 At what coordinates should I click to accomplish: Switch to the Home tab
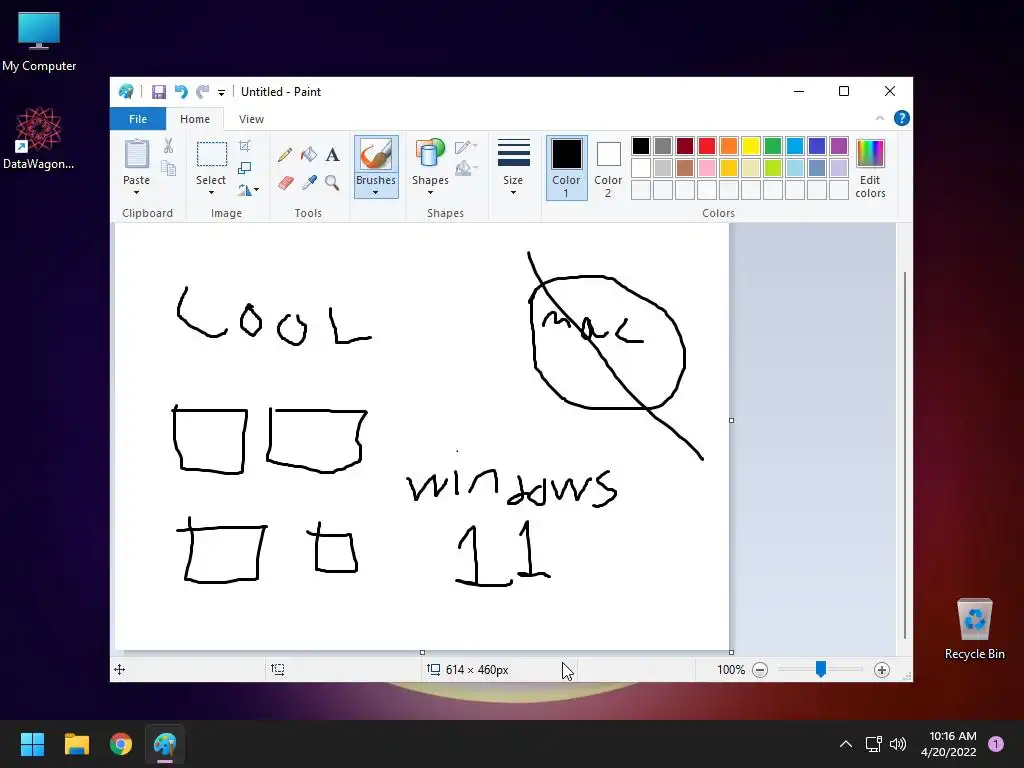click(195, 119)
